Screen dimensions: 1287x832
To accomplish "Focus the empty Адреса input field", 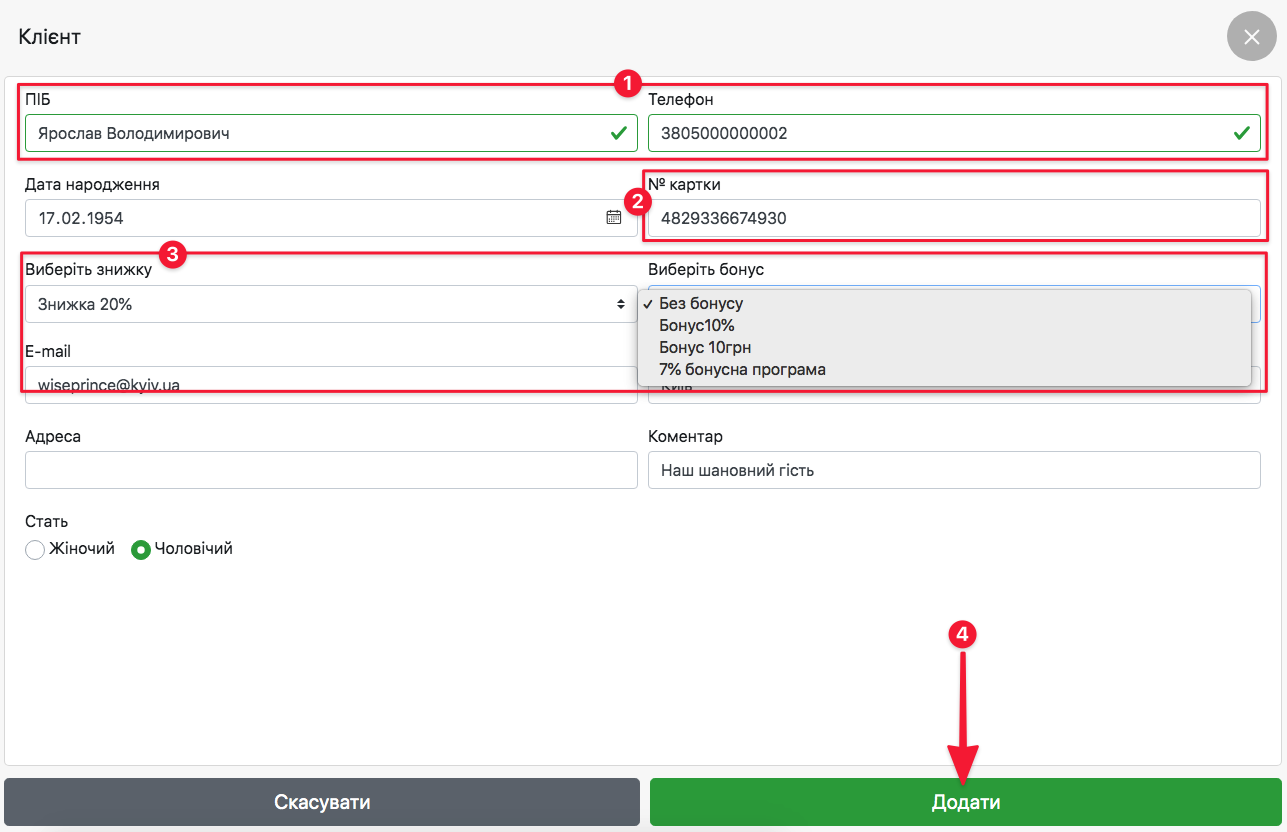I will point(330,470).
